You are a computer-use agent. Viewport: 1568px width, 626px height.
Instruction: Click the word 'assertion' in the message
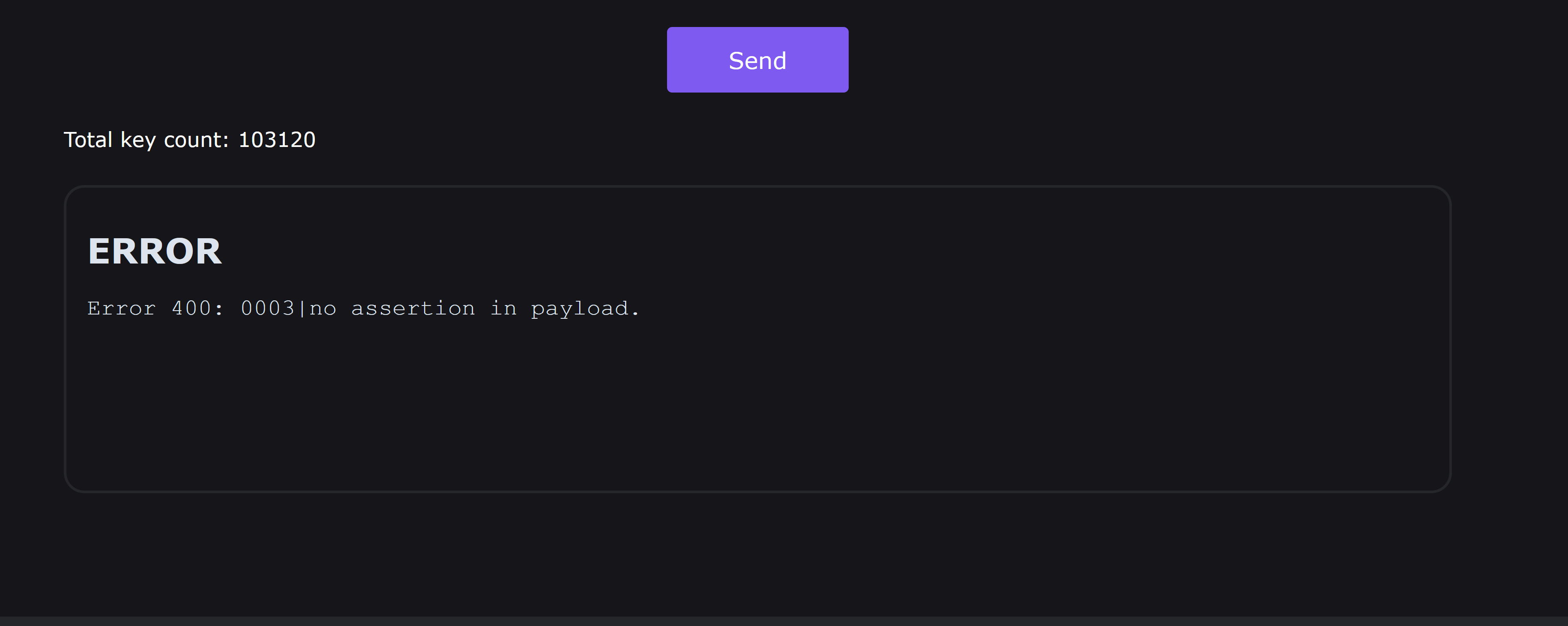[413, 308]
